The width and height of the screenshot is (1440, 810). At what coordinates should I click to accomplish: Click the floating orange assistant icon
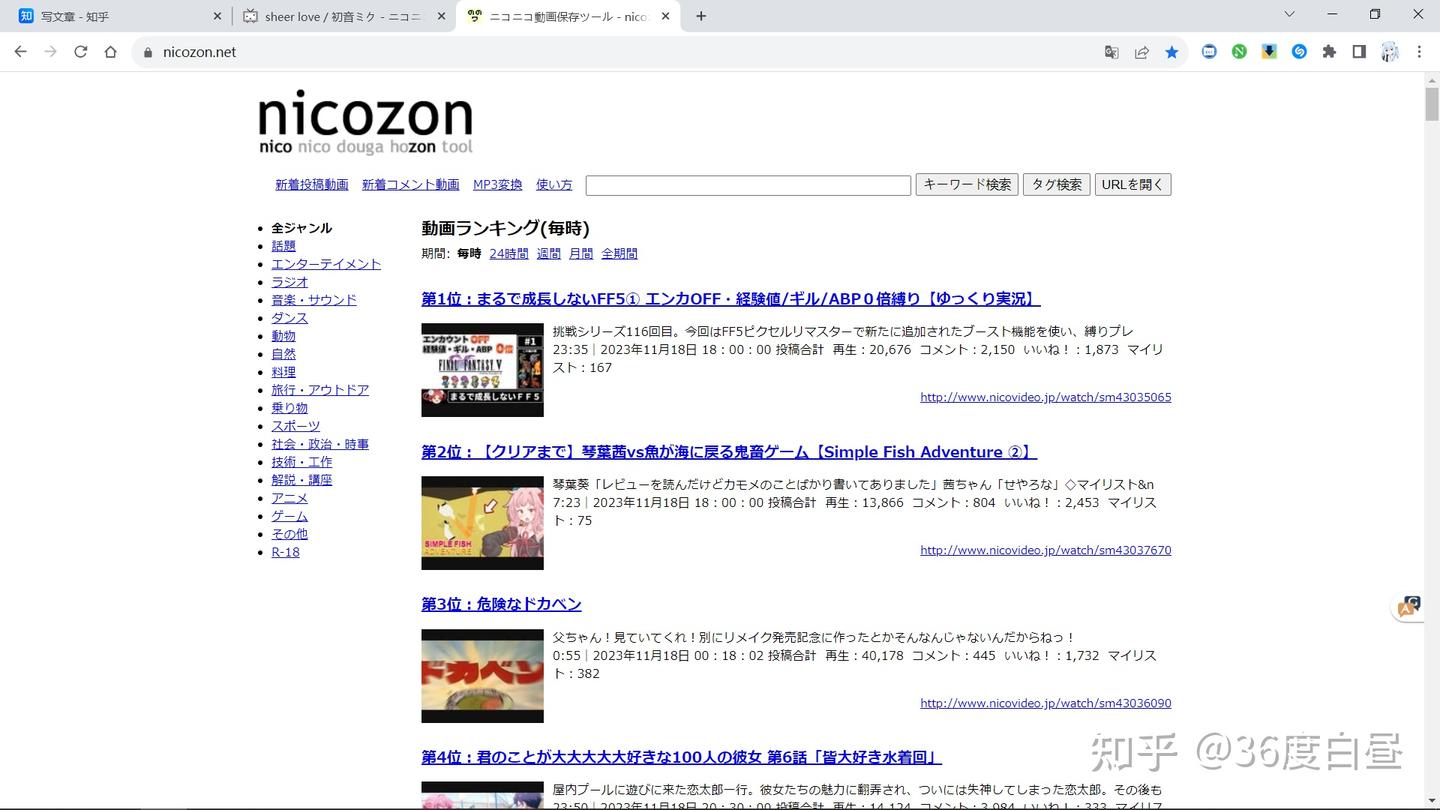[1409, 606]
